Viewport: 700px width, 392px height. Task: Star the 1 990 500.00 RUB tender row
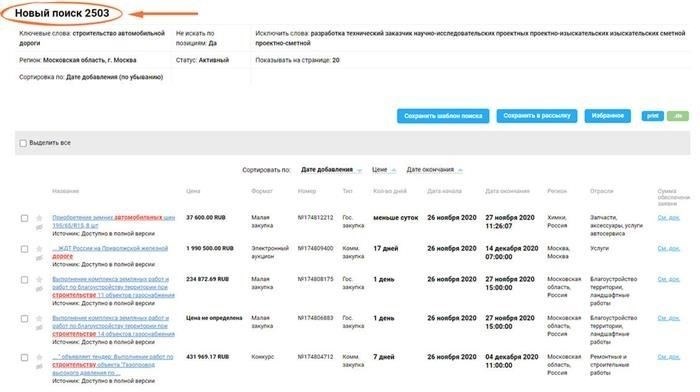[x=39, y=249]
